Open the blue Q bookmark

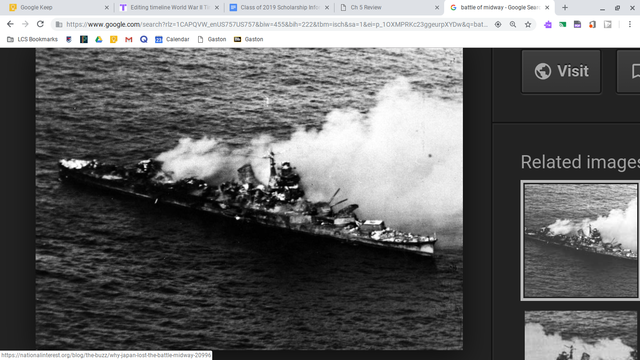click(x=144, y=39)
